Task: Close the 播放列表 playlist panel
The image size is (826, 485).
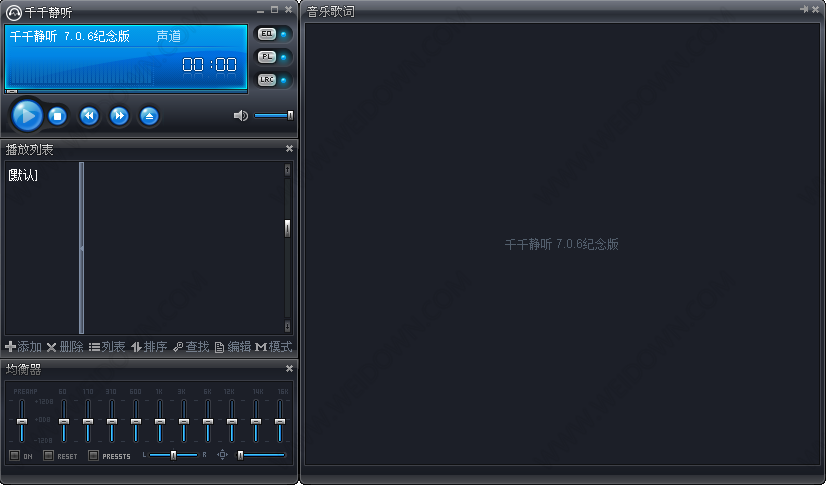Action: [x=289, y=149]
